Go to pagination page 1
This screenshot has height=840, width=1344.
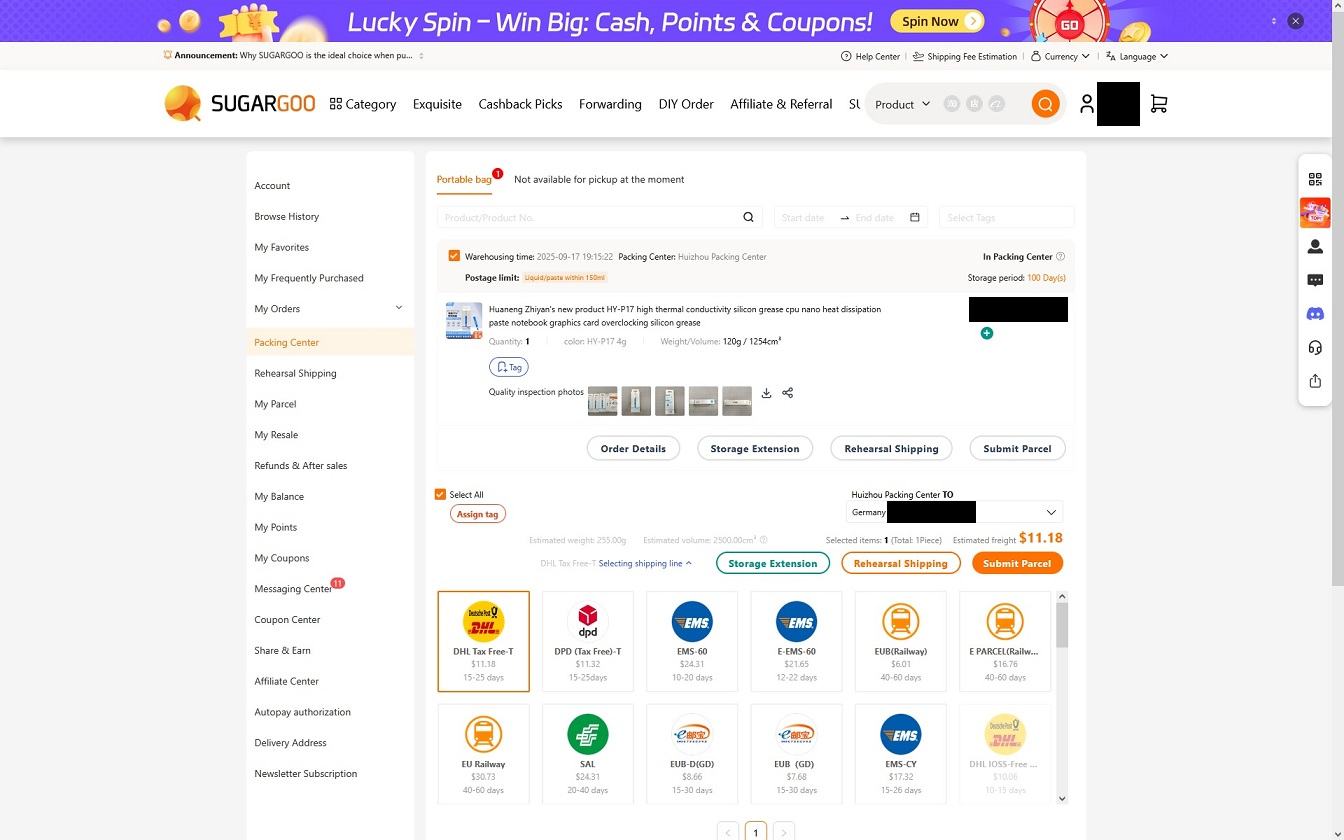click(x=756, y=832)
